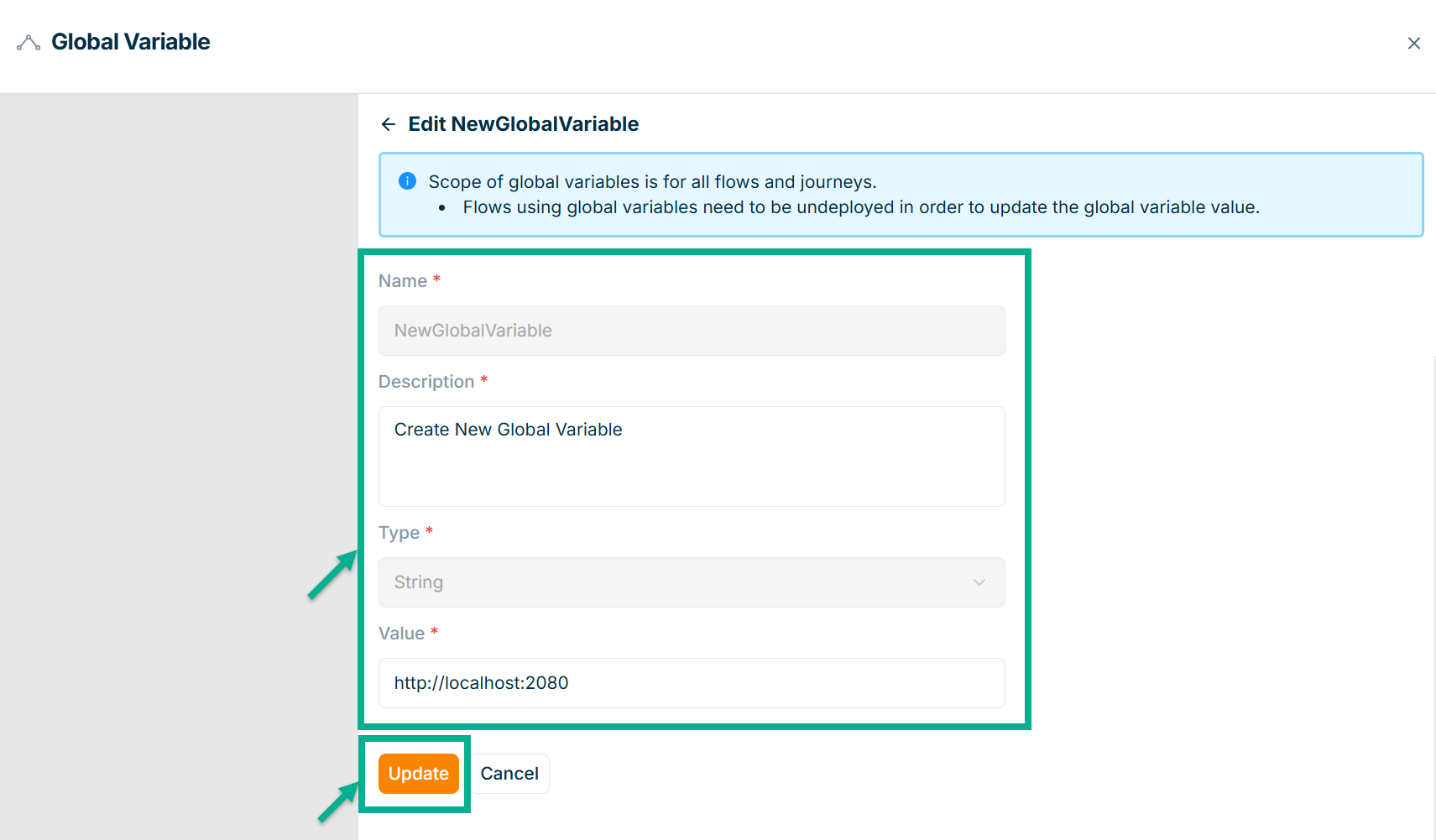Viewport: 1436px width, 840px height.
Task: Open the Type dropdown showing String
Action: coord(680,582)
